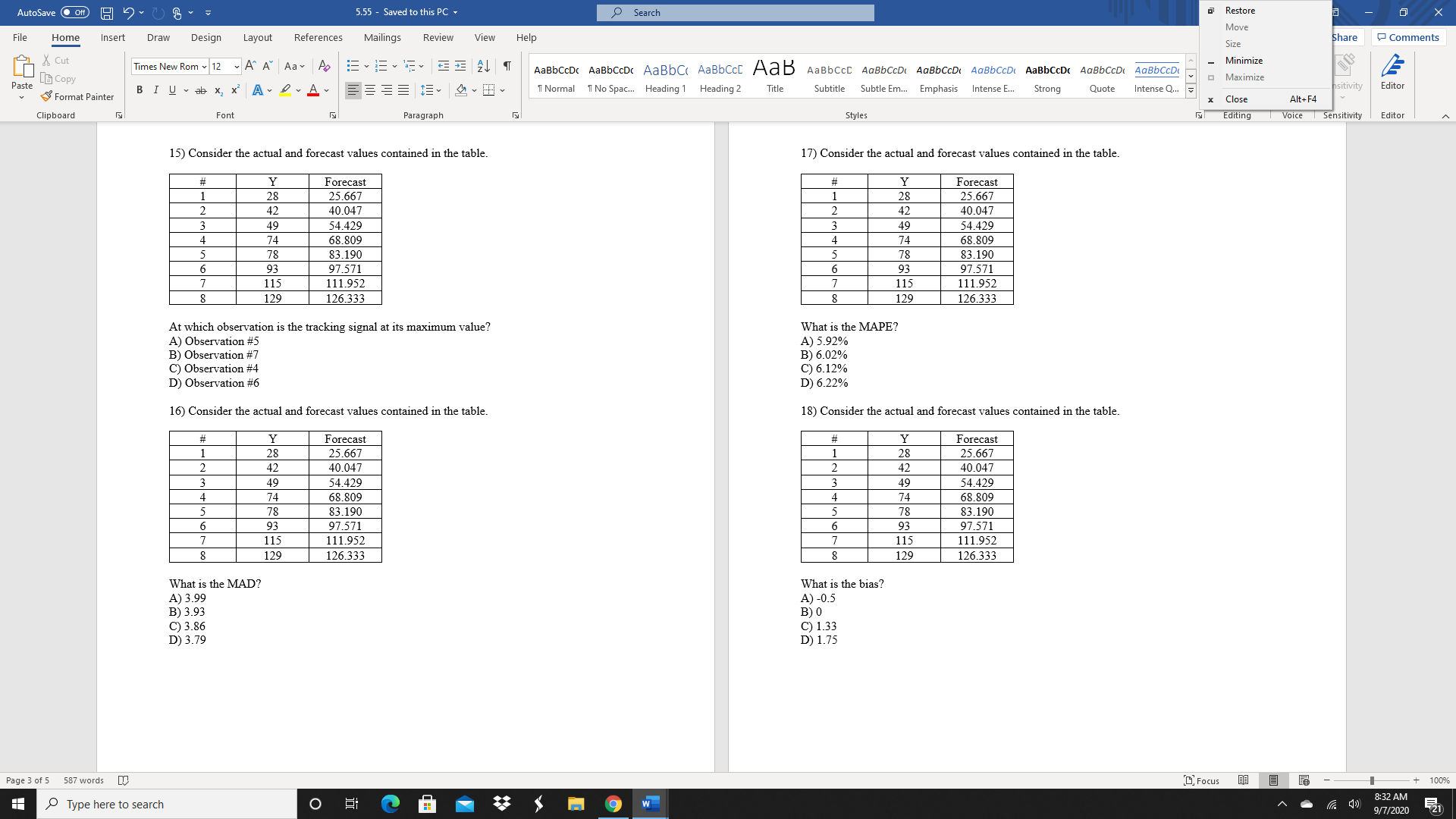Toggle bold formatting
The width and height of the screenshot is (1456, 819).
tap(140, 90)
